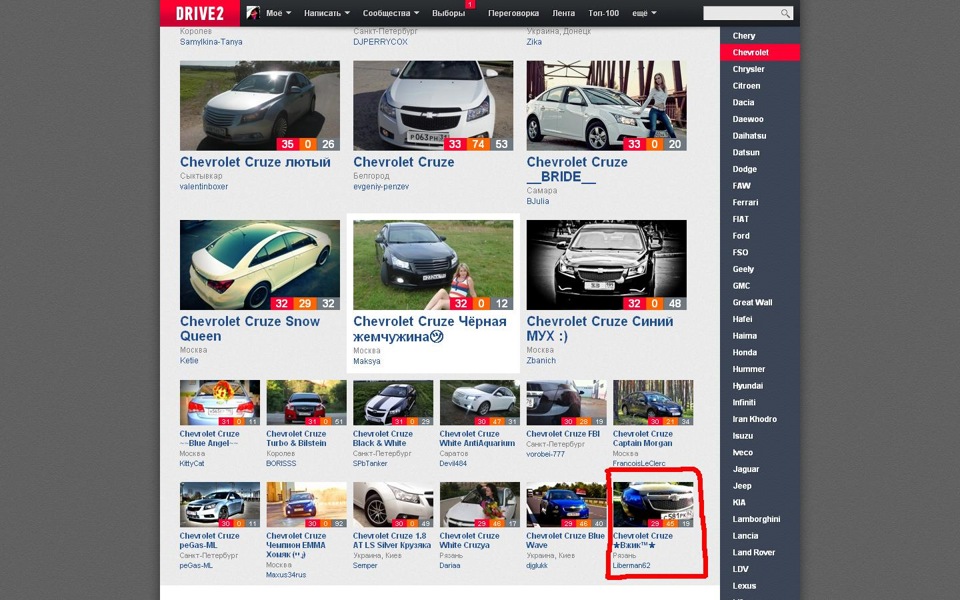960x600 pixels.
Task: Click the search magnifier icon
Action: click(x=785, y=13)
